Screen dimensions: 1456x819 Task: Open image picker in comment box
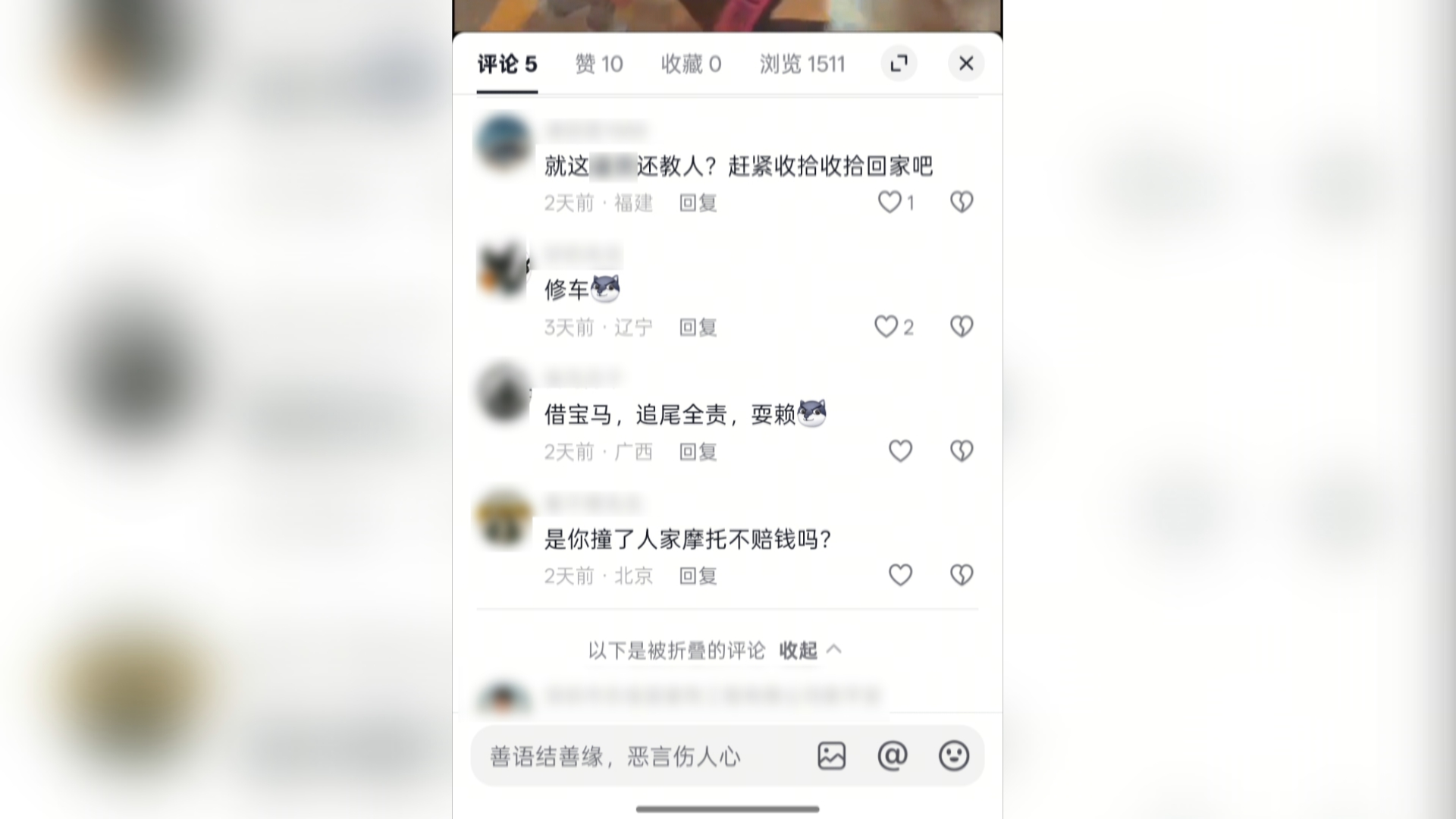[832, 756]
